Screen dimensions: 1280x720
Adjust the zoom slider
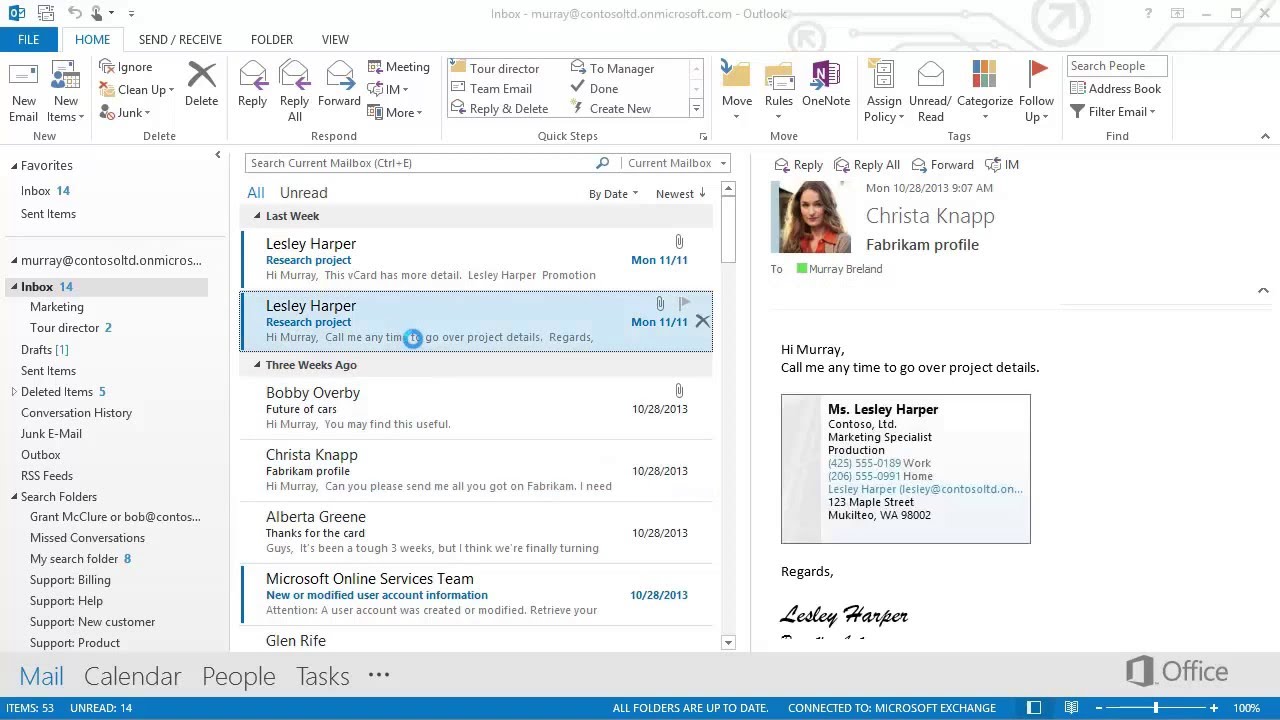(1156, 708)
